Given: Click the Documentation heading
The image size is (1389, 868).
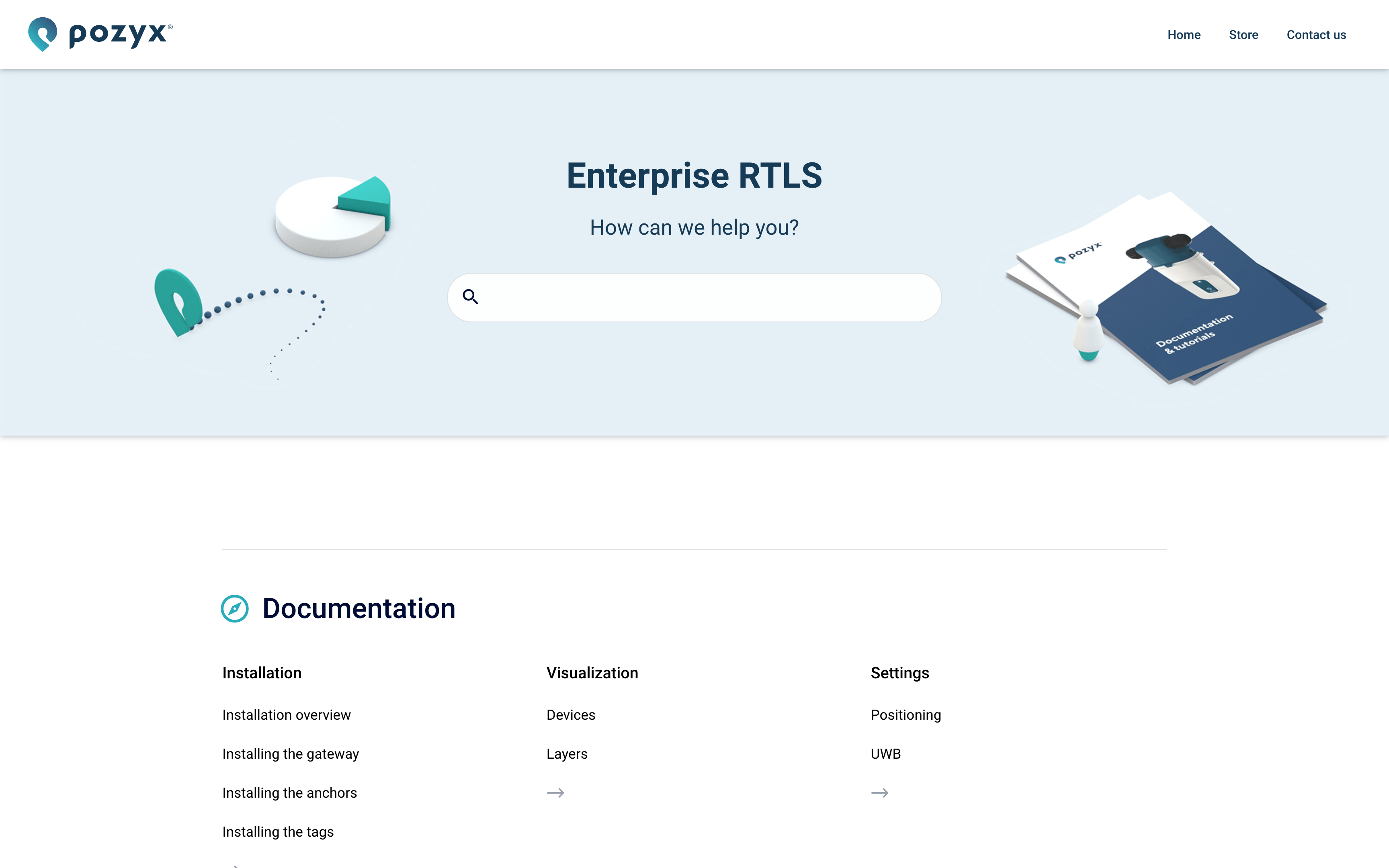Looking at the screenshot, I should coord(359,608).
